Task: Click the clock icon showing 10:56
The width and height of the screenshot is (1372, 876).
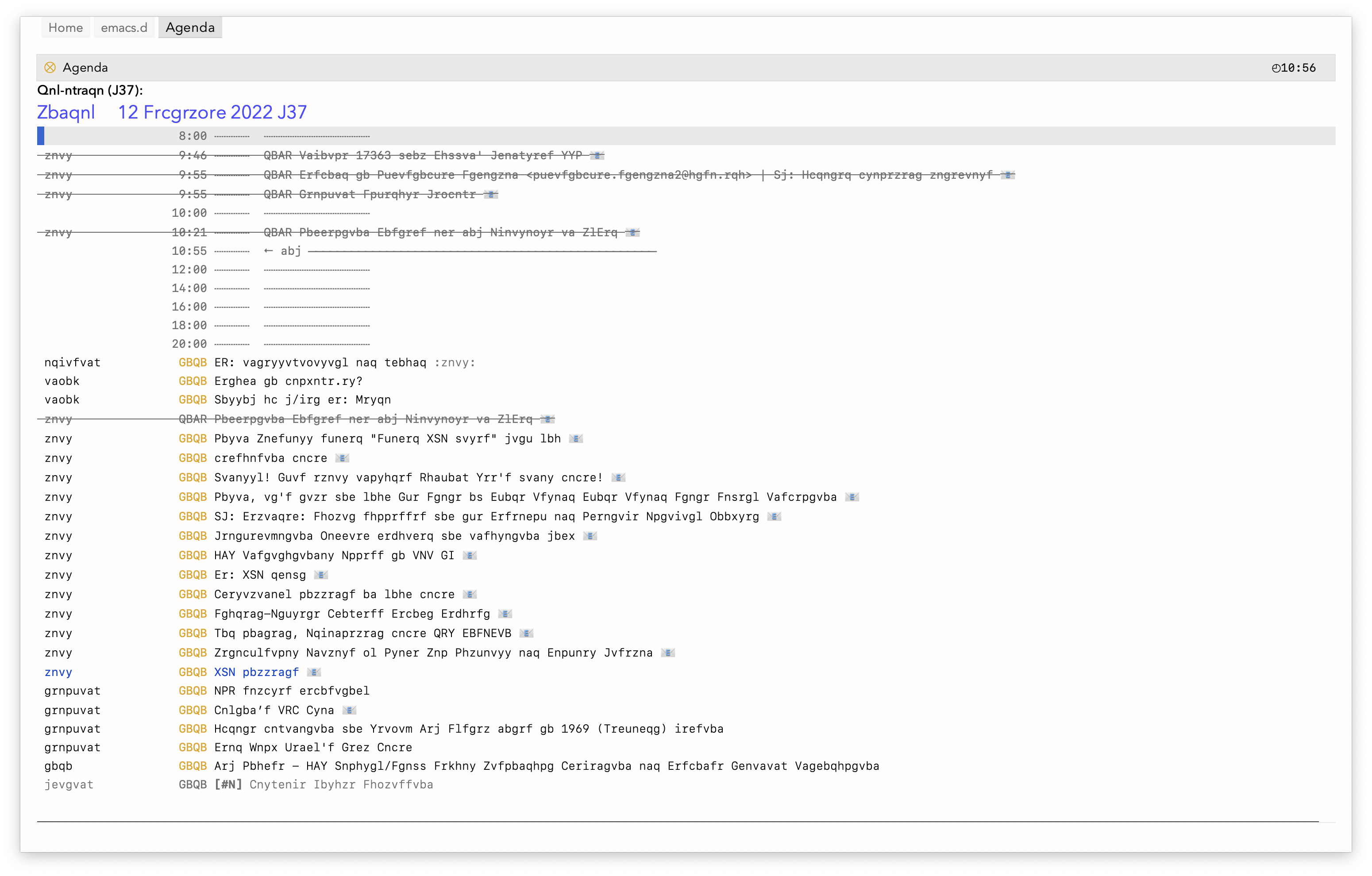Action: (x=1276, y=68)
